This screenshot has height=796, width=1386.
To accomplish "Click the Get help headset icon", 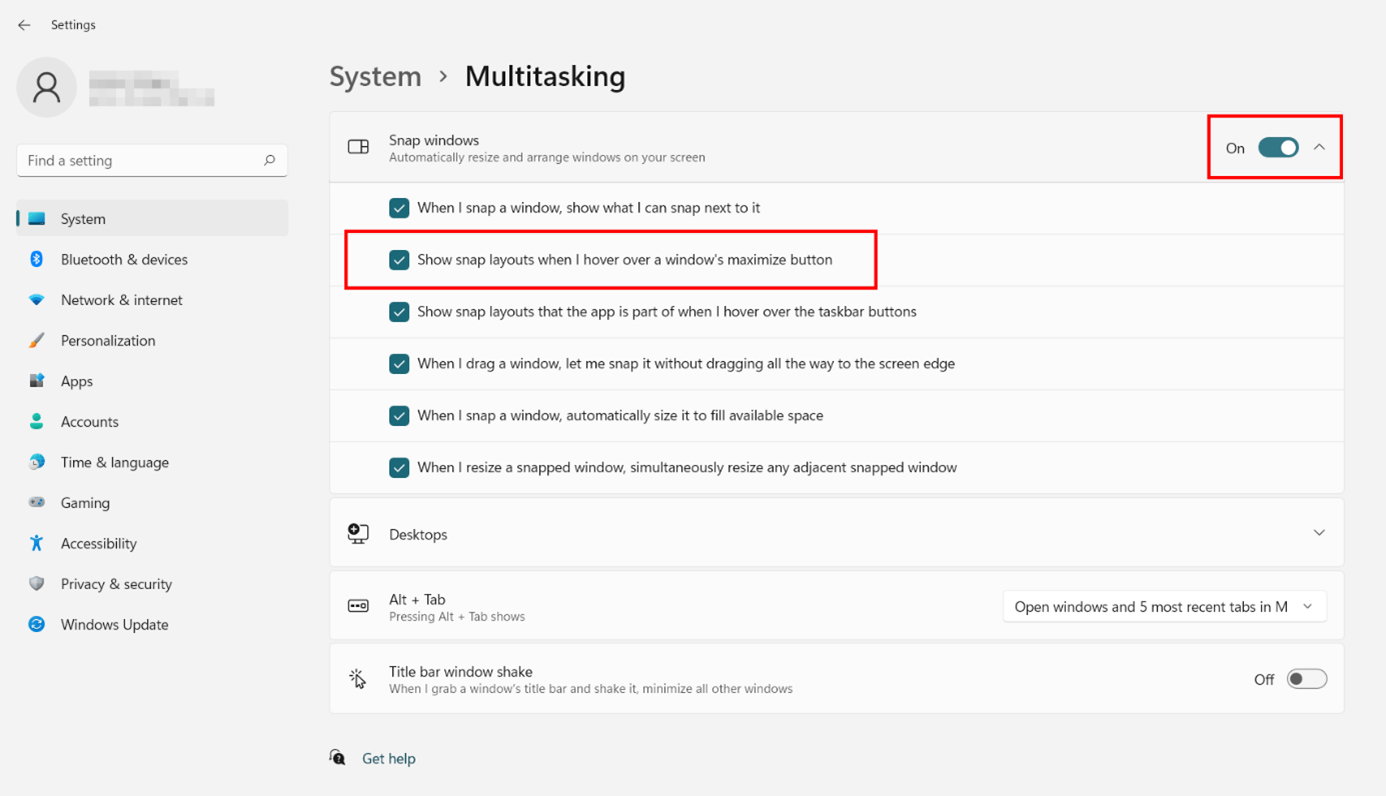I will (x=338, y=757).
